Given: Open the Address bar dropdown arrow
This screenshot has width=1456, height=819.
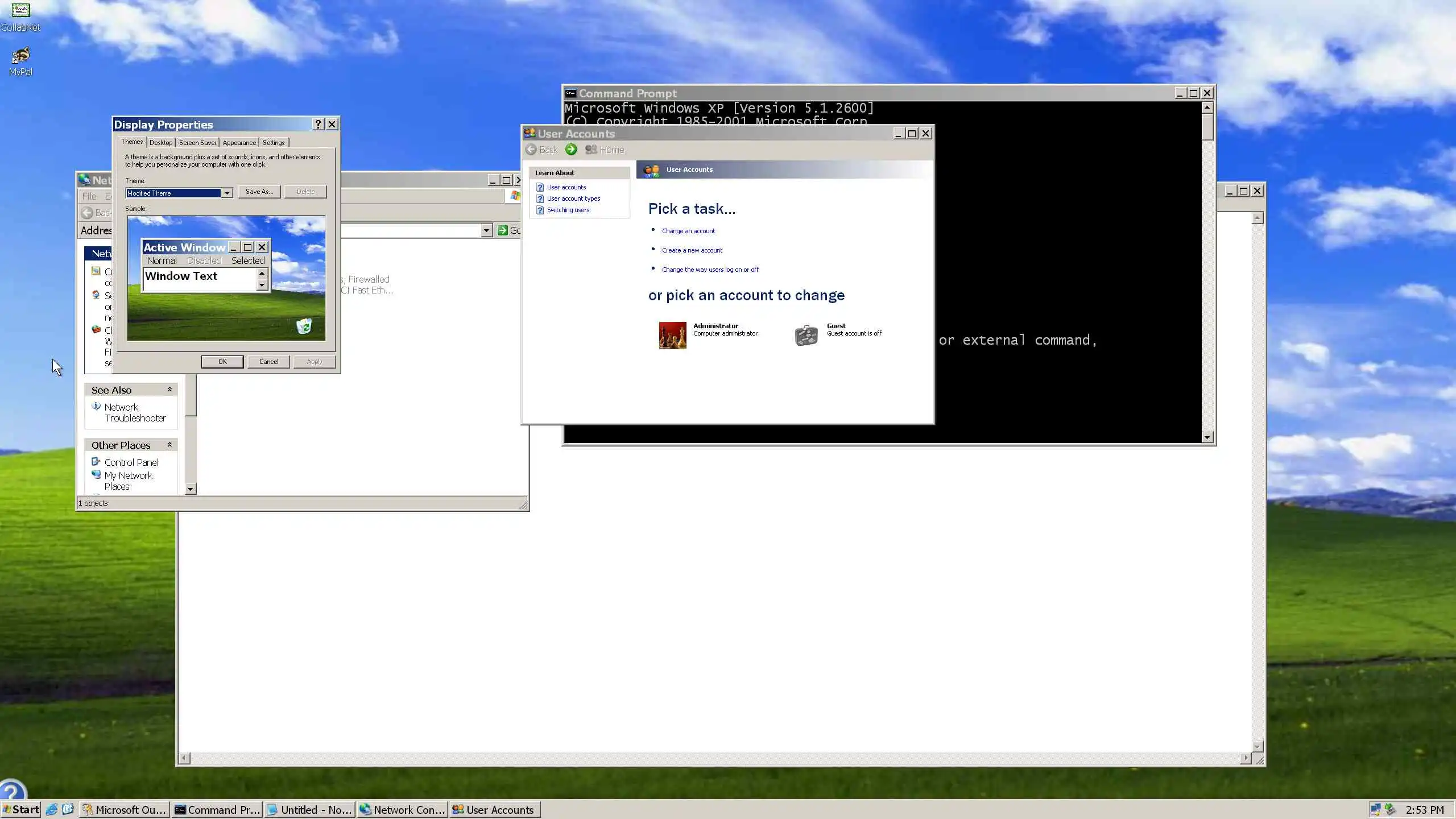Looking at the screenshot, I should 486,230.
